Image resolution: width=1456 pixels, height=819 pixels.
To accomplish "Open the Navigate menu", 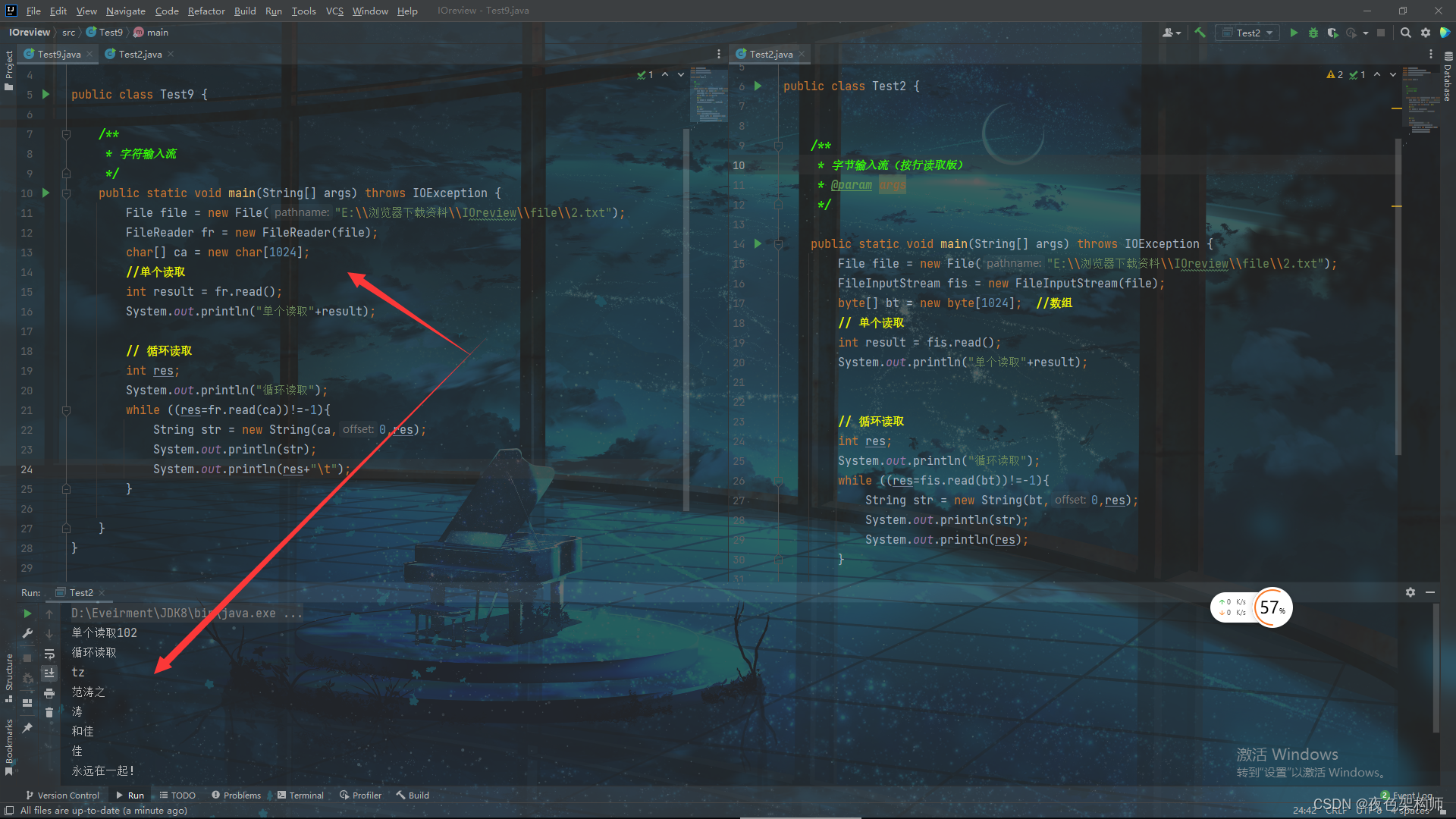I will 125,11.
